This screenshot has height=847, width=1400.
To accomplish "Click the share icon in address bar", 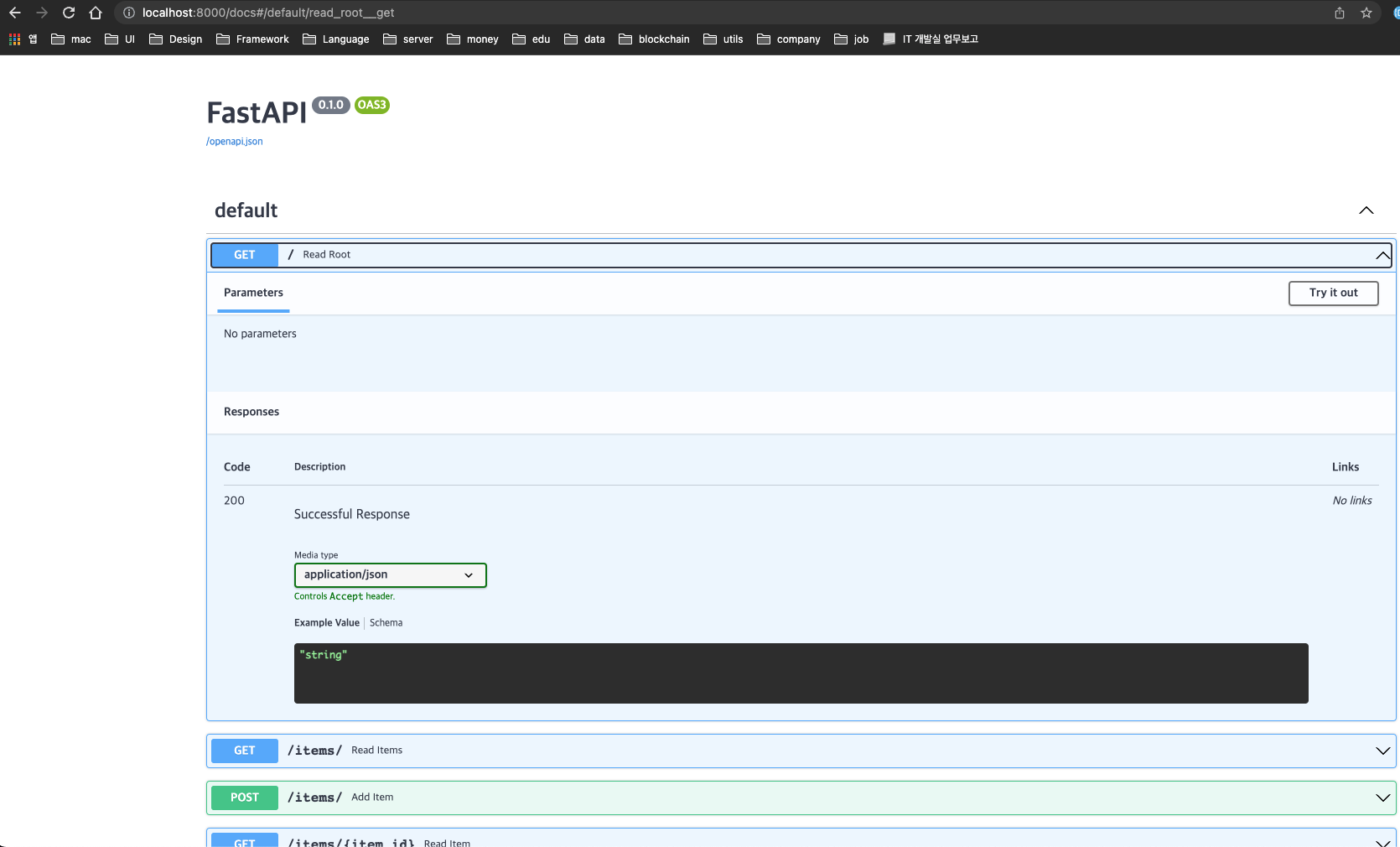I will (1340, 13).
